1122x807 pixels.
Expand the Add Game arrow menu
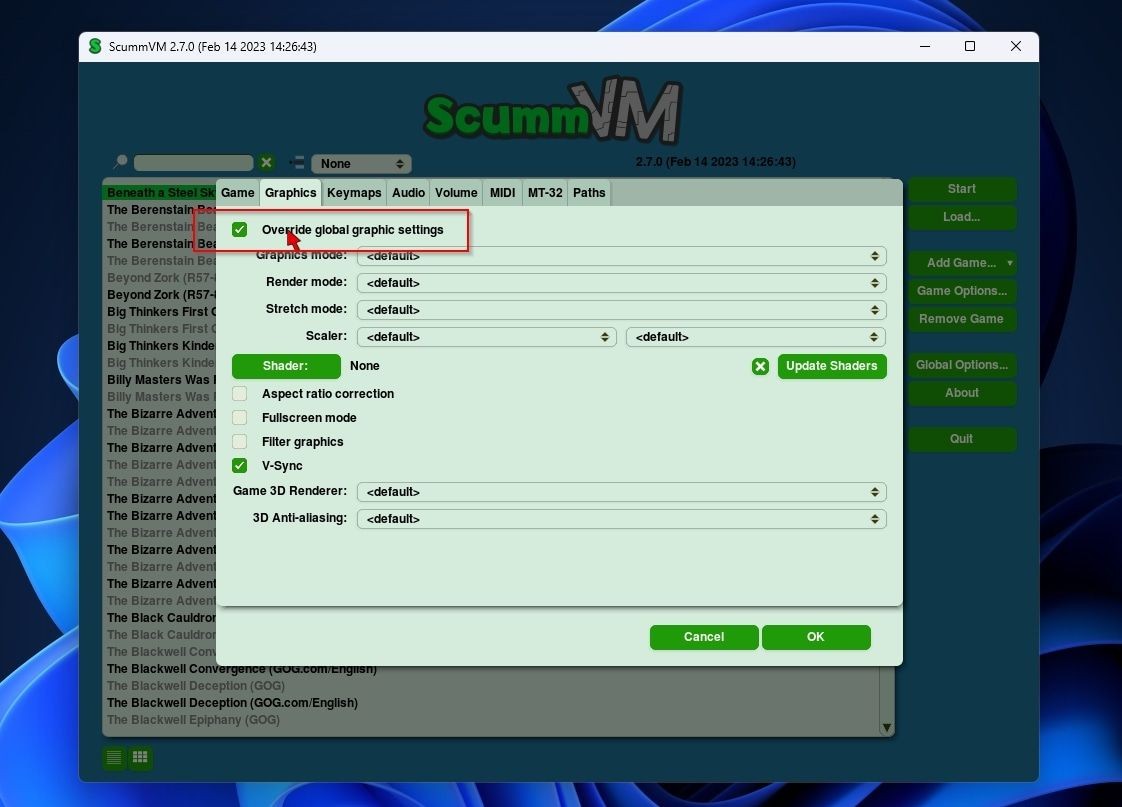point(1010,263)
